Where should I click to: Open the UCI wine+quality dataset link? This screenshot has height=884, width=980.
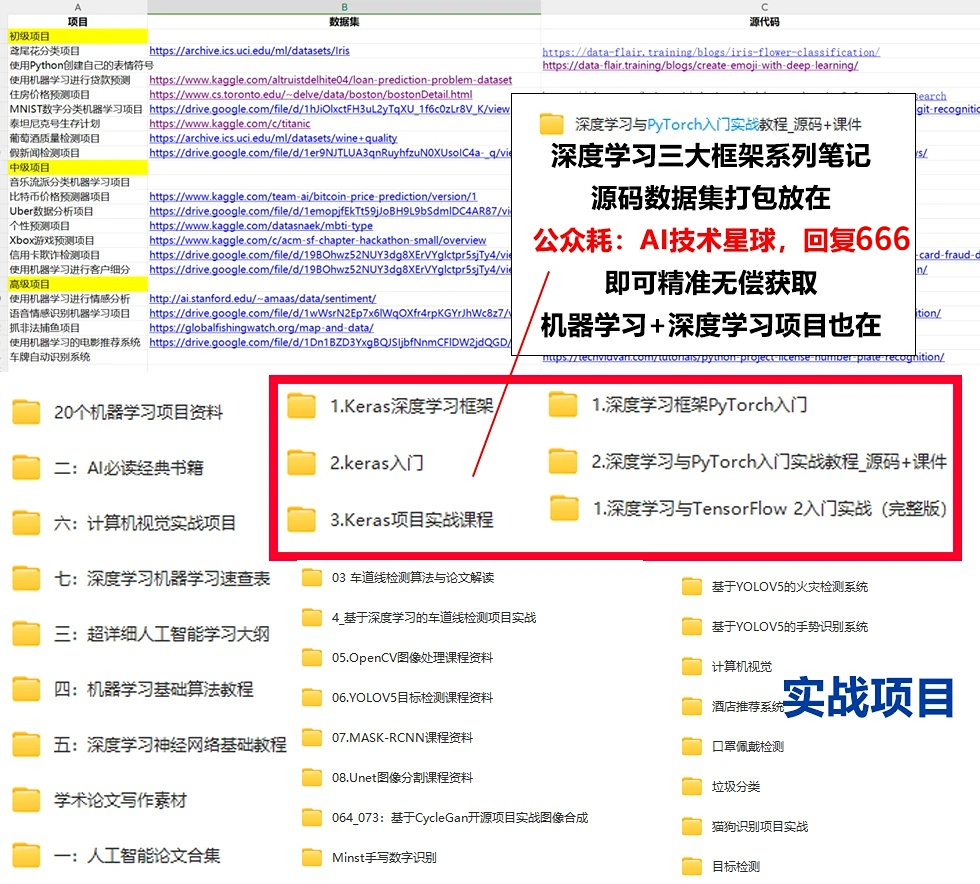pos(273,138)
